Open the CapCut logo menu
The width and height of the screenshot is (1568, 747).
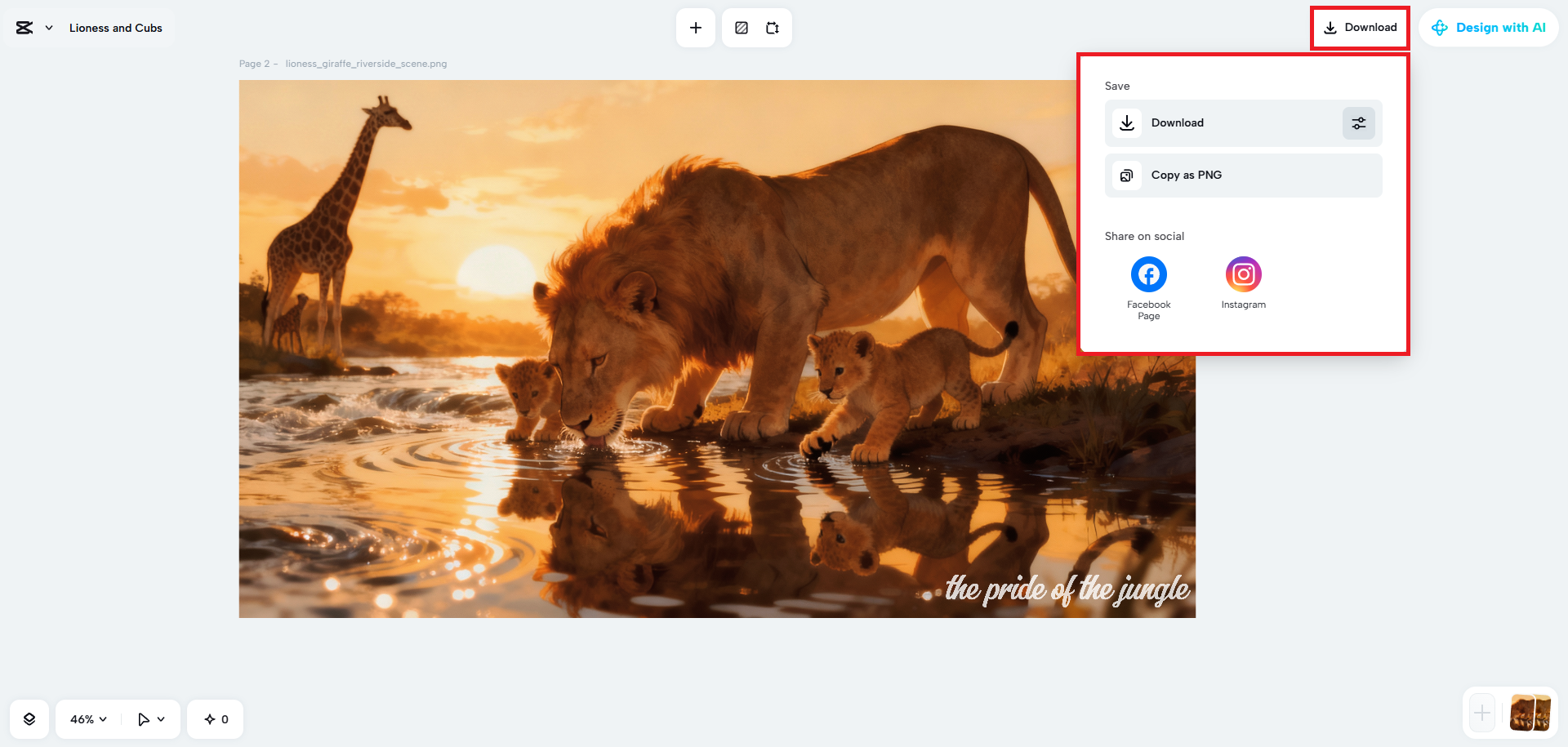tap(23, 27)
